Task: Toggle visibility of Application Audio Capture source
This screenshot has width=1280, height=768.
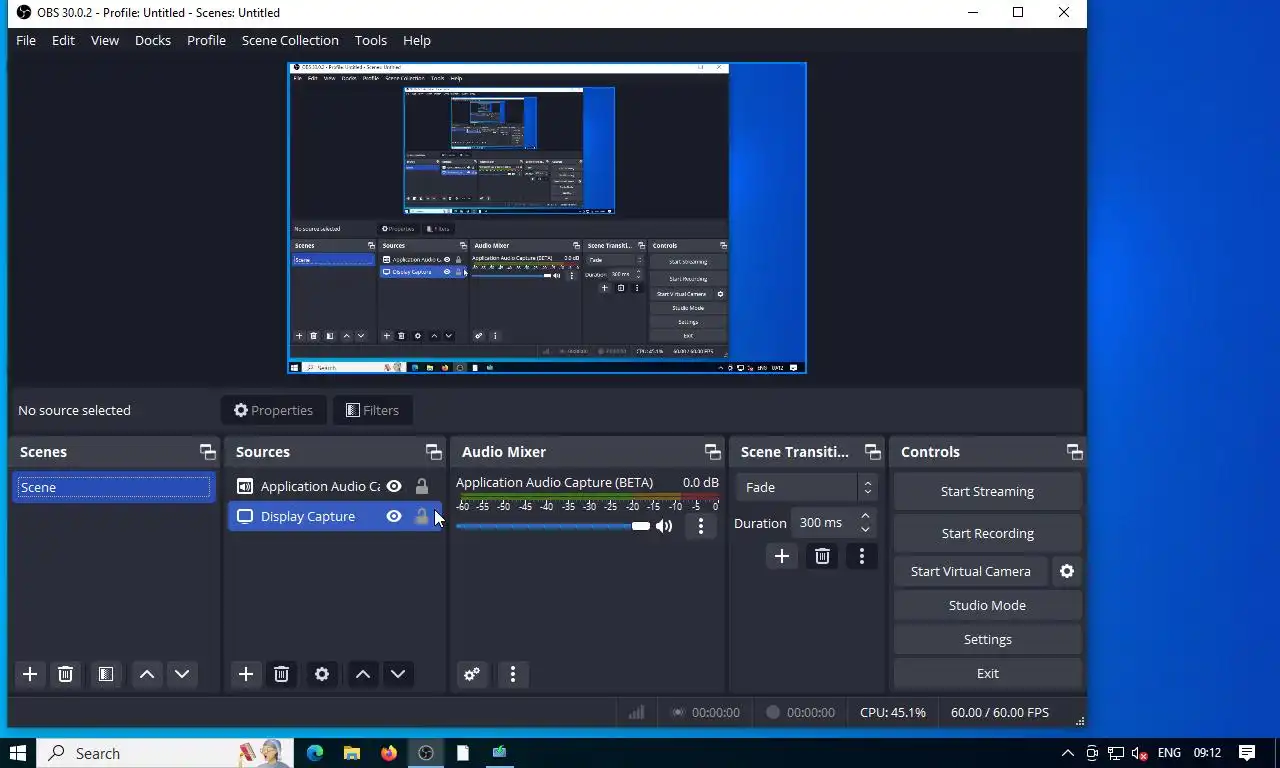Action: pyautogui.click(x=394, y=486)
